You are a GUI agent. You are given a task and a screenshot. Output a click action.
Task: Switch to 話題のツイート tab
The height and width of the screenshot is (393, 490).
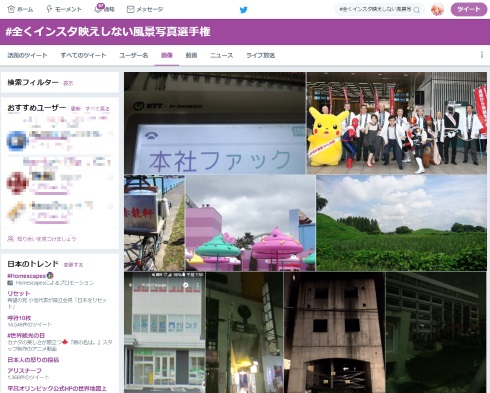coord(27,55)
